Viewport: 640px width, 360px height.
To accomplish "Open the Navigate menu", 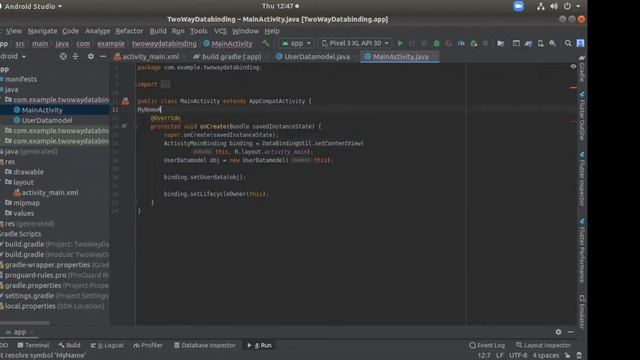I will (x=42, y=31).
